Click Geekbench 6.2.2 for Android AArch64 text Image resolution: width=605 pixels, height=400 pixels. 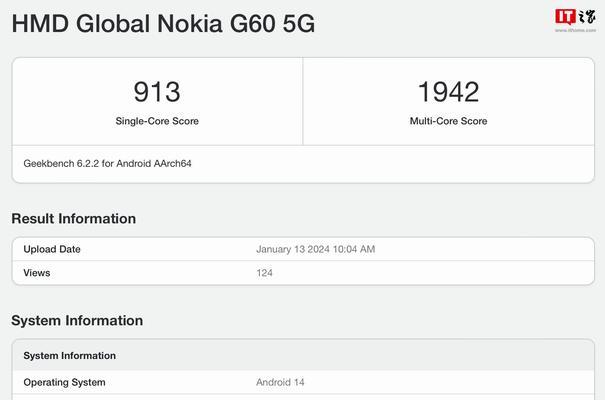pos(107,164)
